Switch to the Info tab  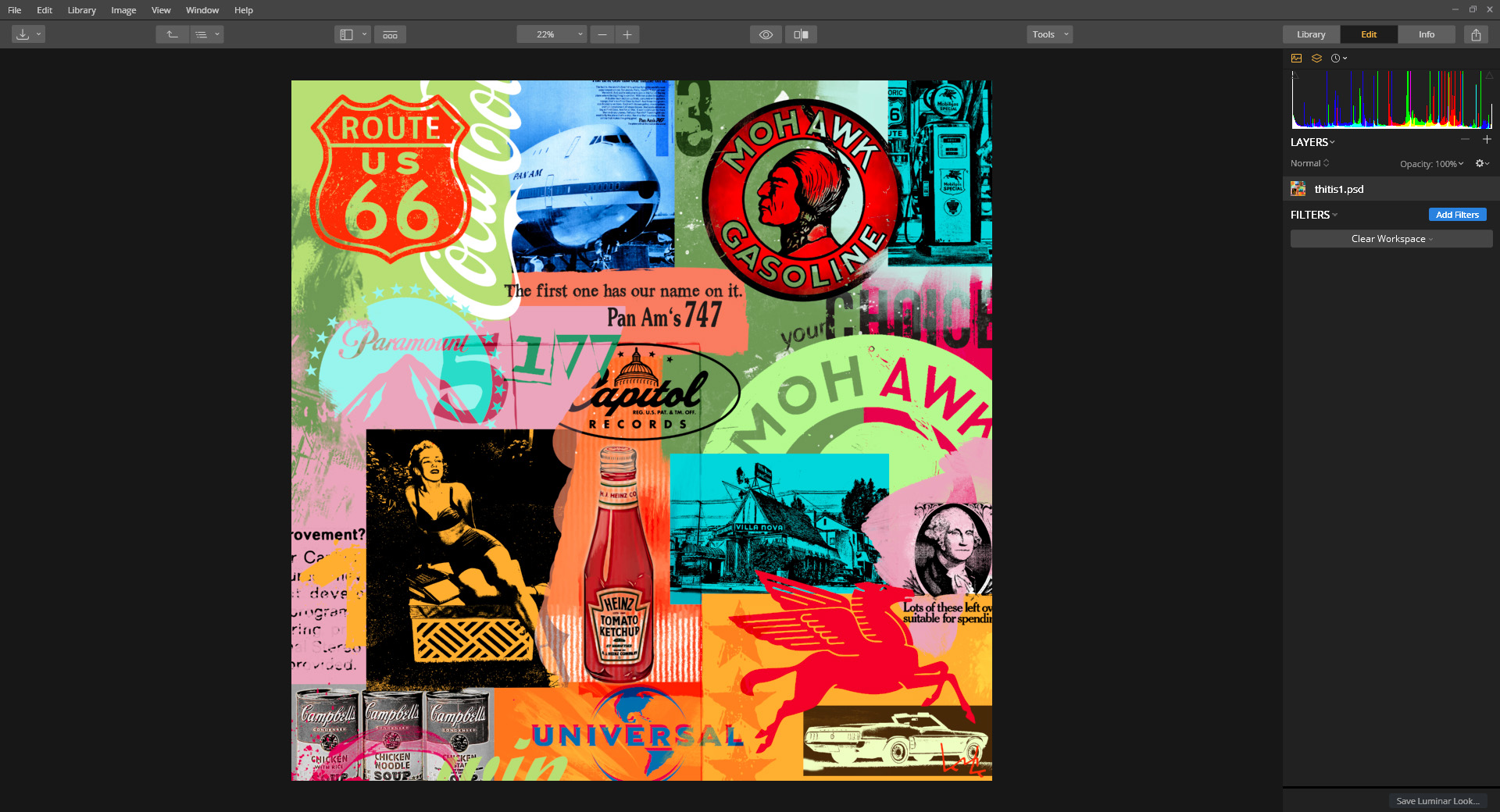(x=1427, y=34)
